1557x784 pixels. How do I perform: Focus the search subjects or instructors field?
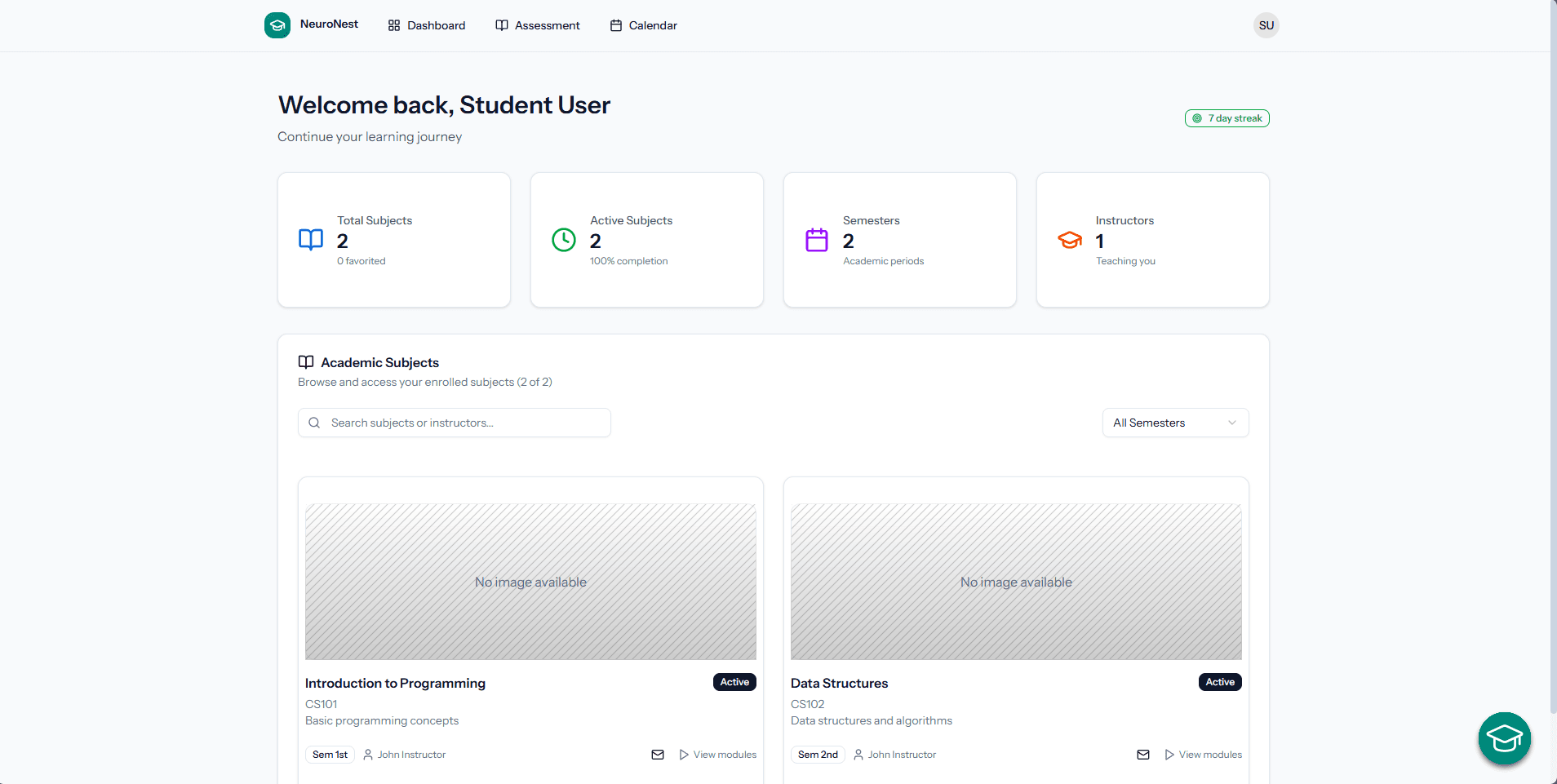point(465,423)
